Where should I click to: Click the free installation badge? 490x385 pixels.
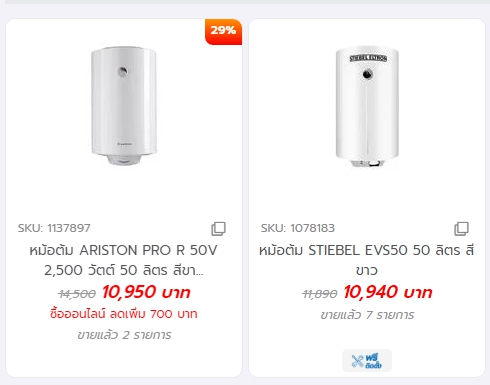tap(367, 361)
